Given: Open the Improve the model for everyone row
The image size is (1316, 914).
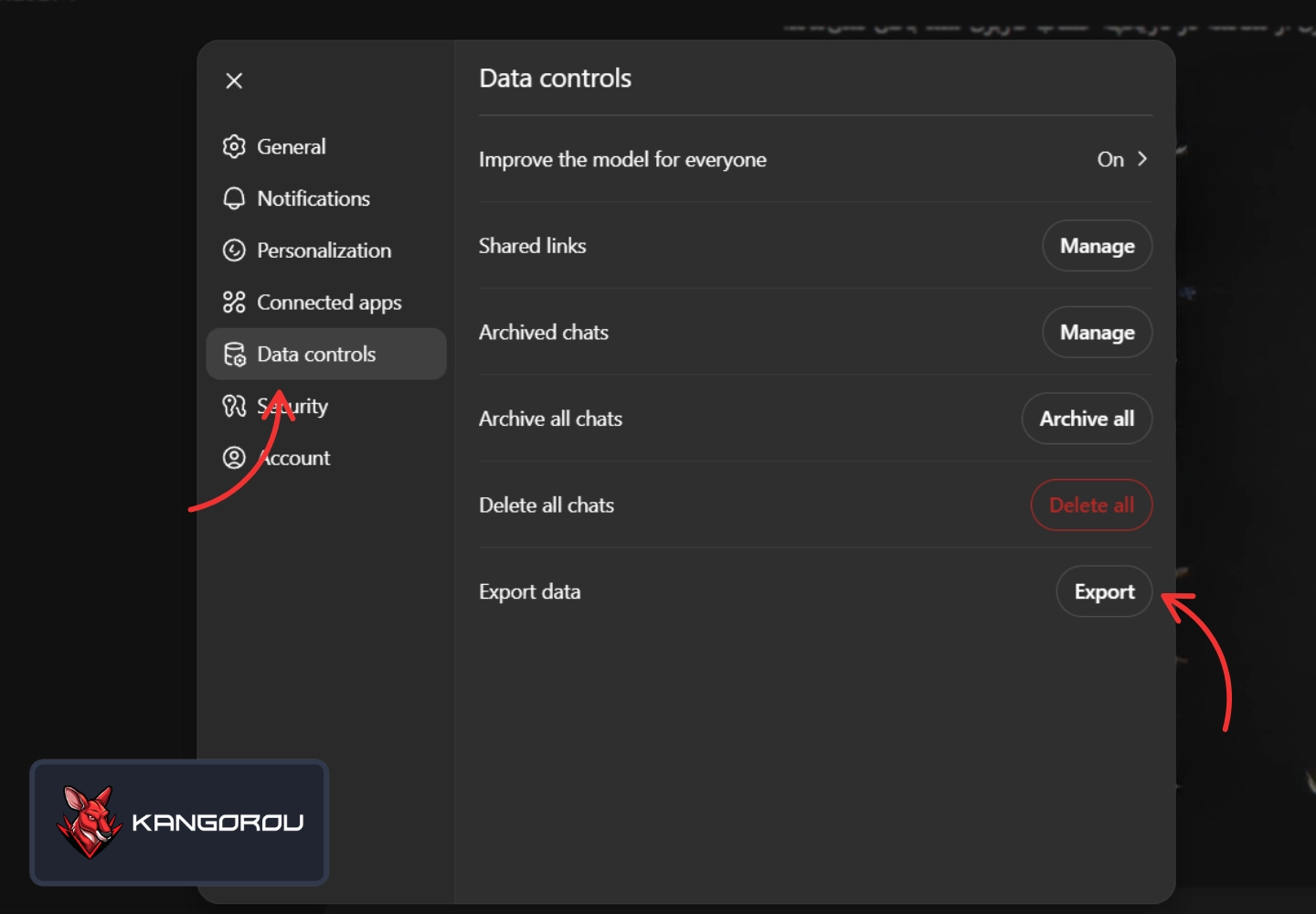Looking at the screenshot, I should tap(622, 160).
